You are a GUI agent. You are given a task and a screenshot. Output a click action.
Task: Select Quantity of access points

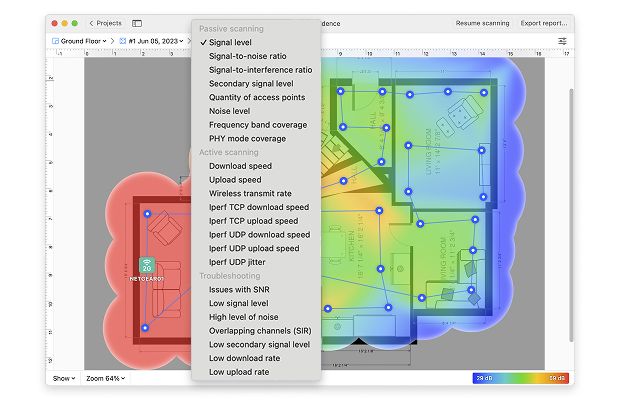pos(258,98)
